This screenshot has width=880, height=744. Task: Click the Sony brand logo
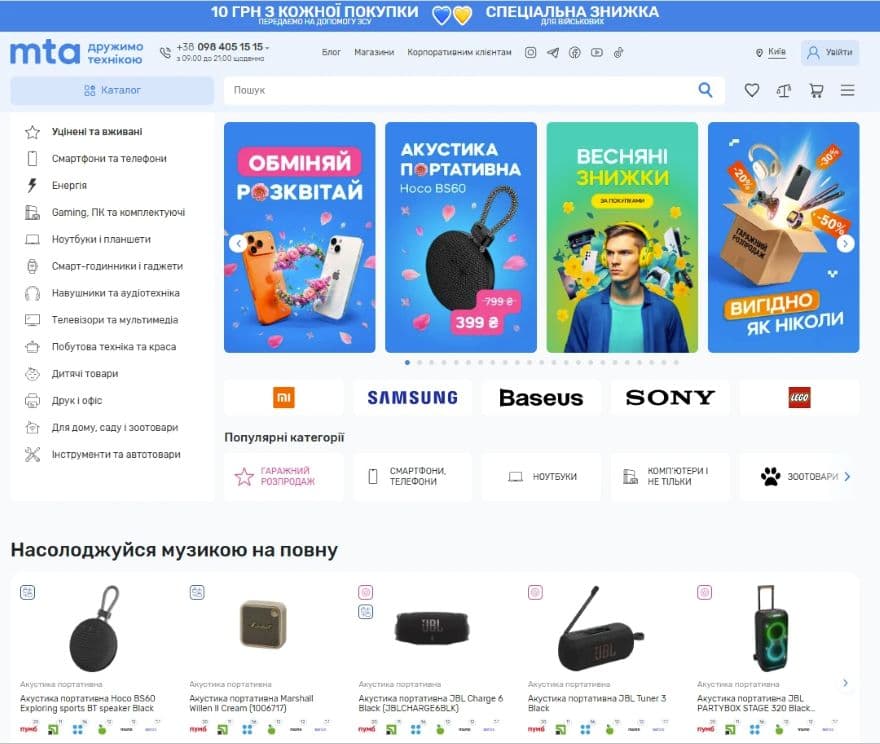pyautogui.click(x=670, y=398)
